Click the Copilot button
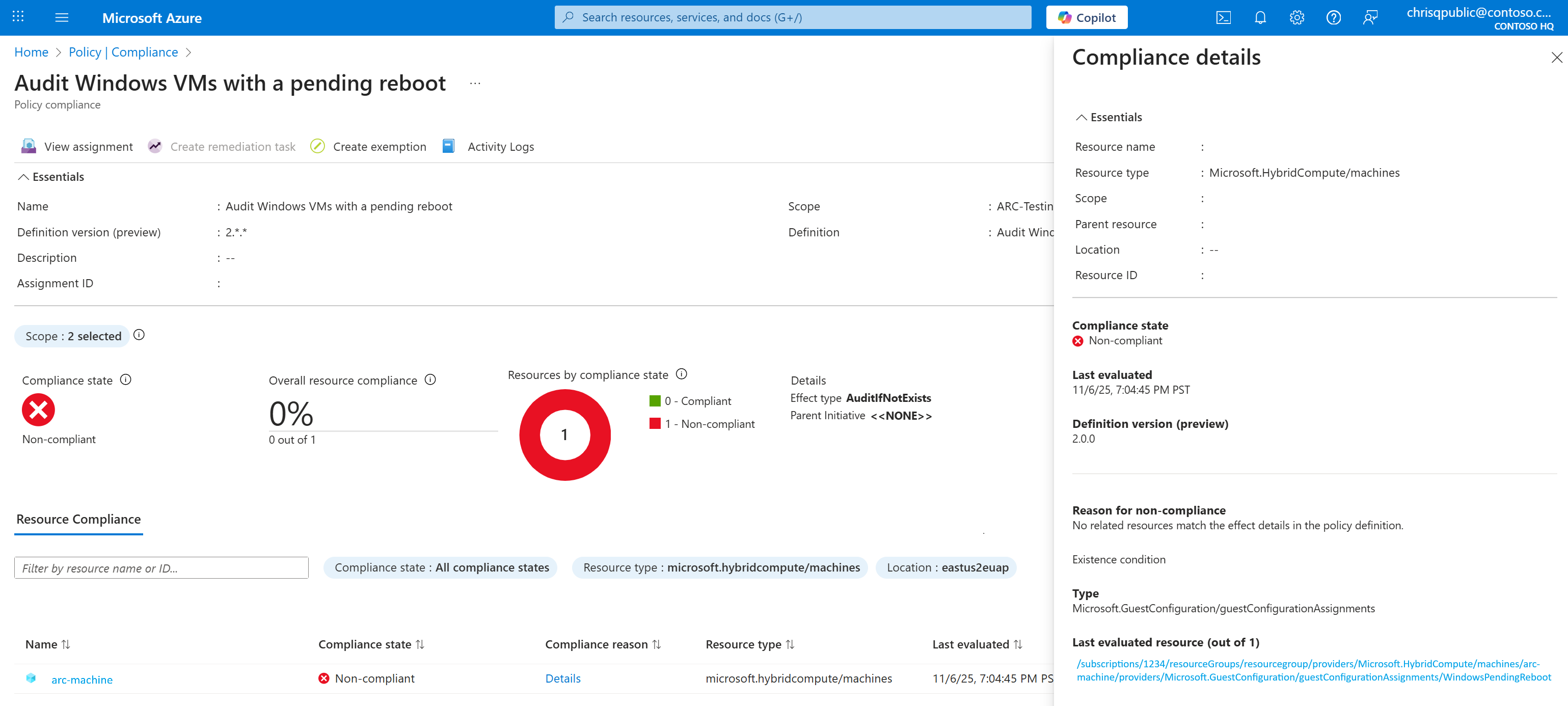 [x=1087, y=18]
